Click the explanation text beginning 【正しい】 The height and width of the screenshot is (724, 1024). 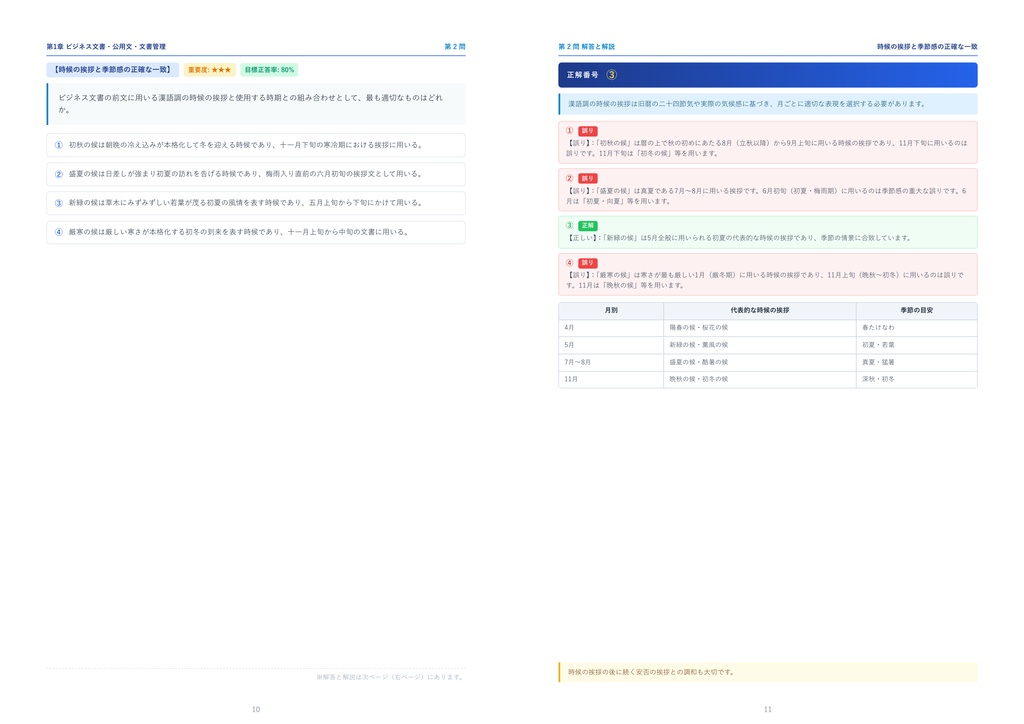(739, 238)
